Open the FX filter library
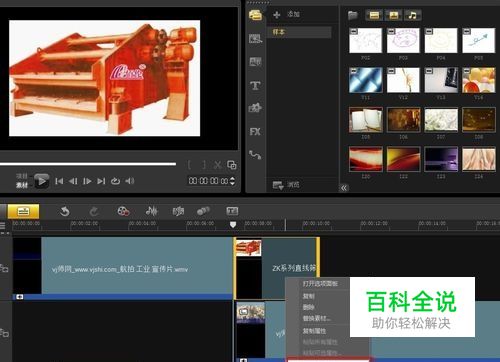This screenshot has height=362, width=500. (255, 132)
